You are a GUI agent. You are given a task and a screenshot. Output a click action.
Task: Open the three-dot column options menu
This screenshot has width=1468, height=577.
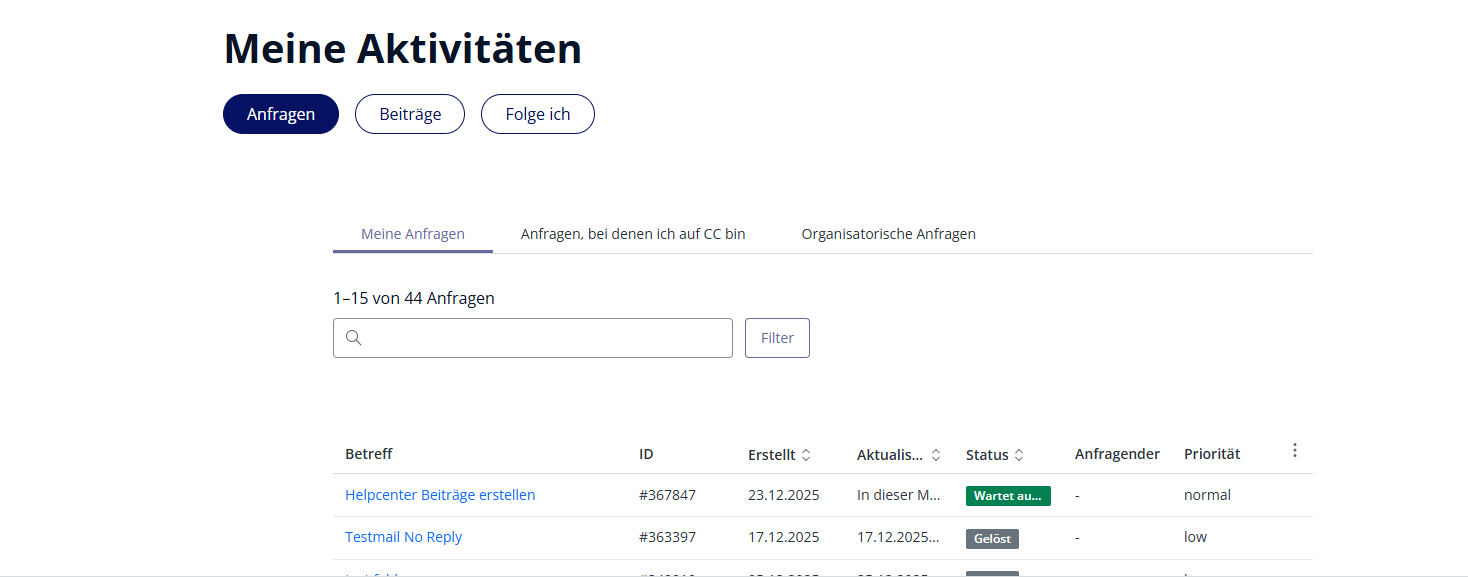point(1294,451)
